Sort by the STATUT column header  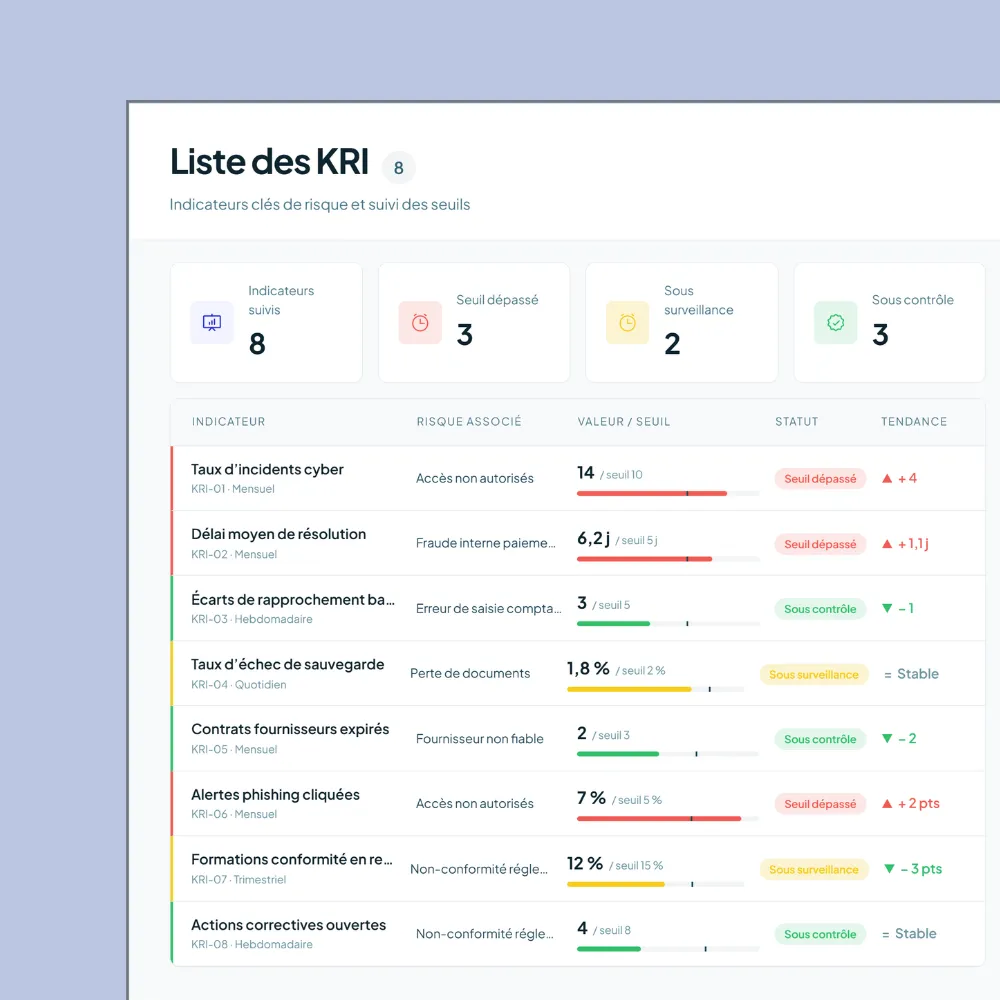tap(797, 422)
